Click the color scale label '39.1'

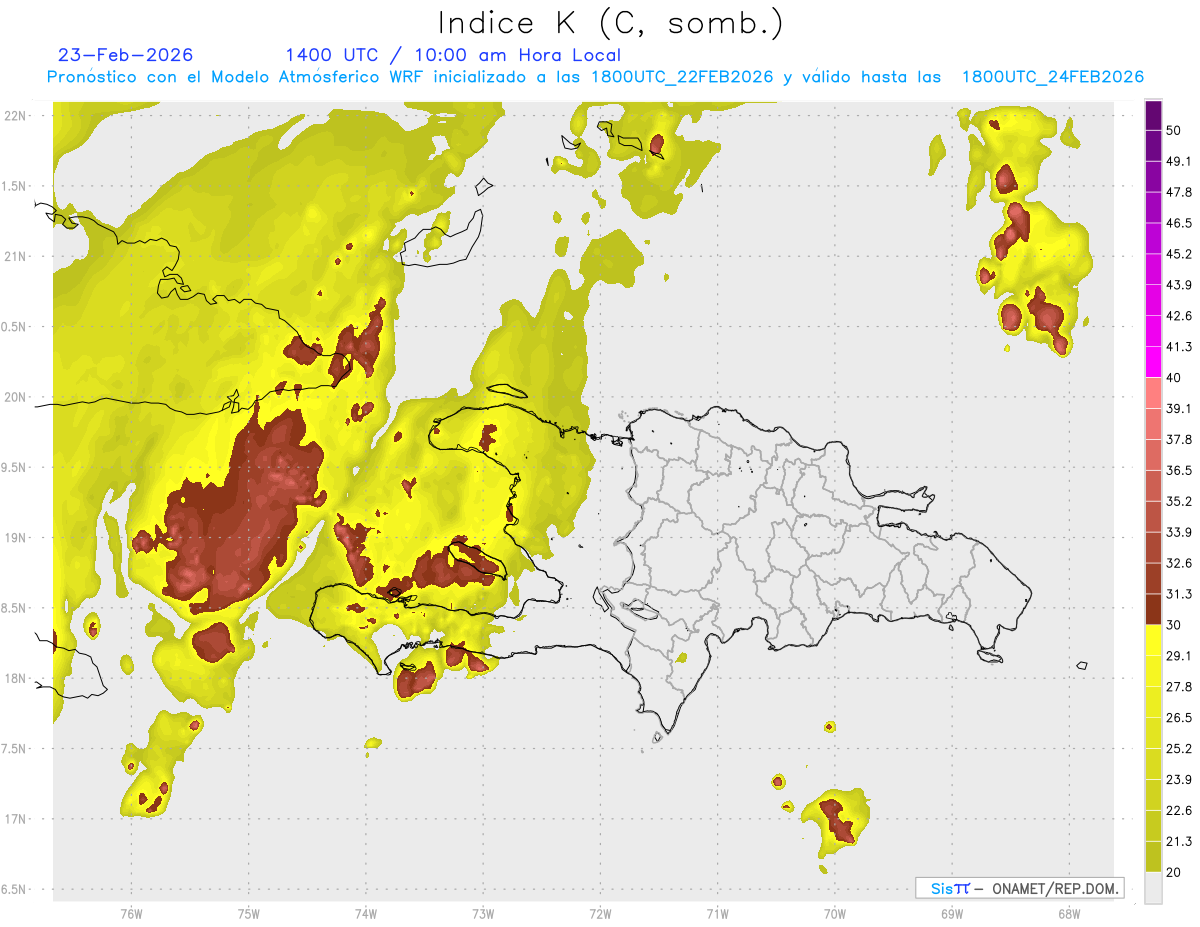1179,408
